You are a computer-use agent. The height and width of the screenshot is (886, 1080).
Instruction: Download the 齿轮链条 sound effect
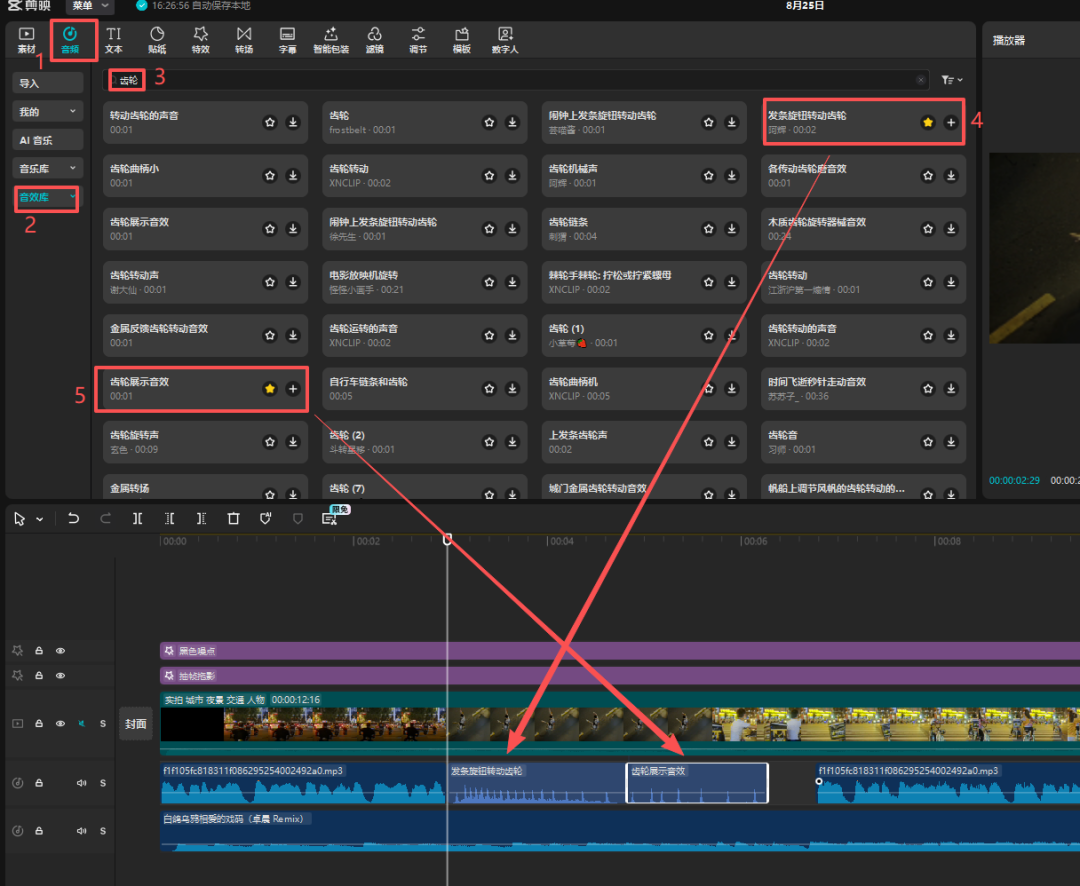tap(732, 229)
